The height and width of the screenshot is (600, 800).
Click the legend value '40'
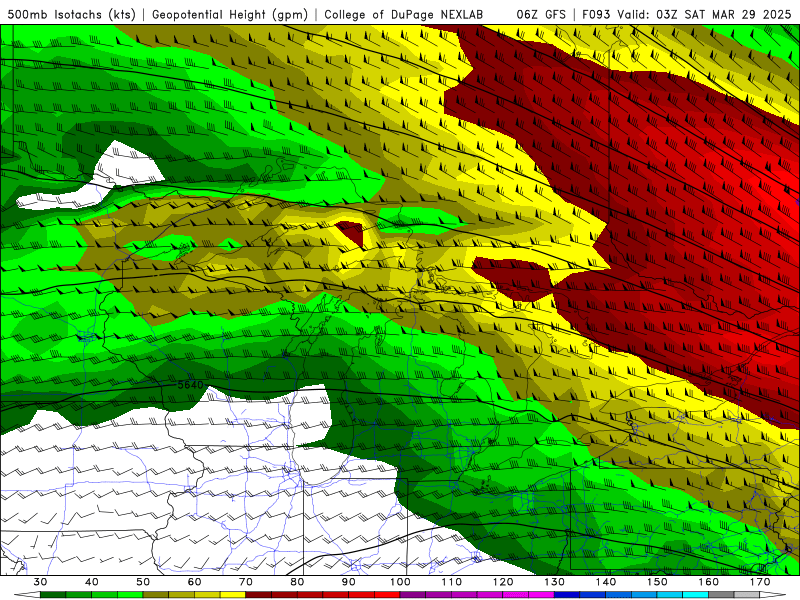point(92,582)
